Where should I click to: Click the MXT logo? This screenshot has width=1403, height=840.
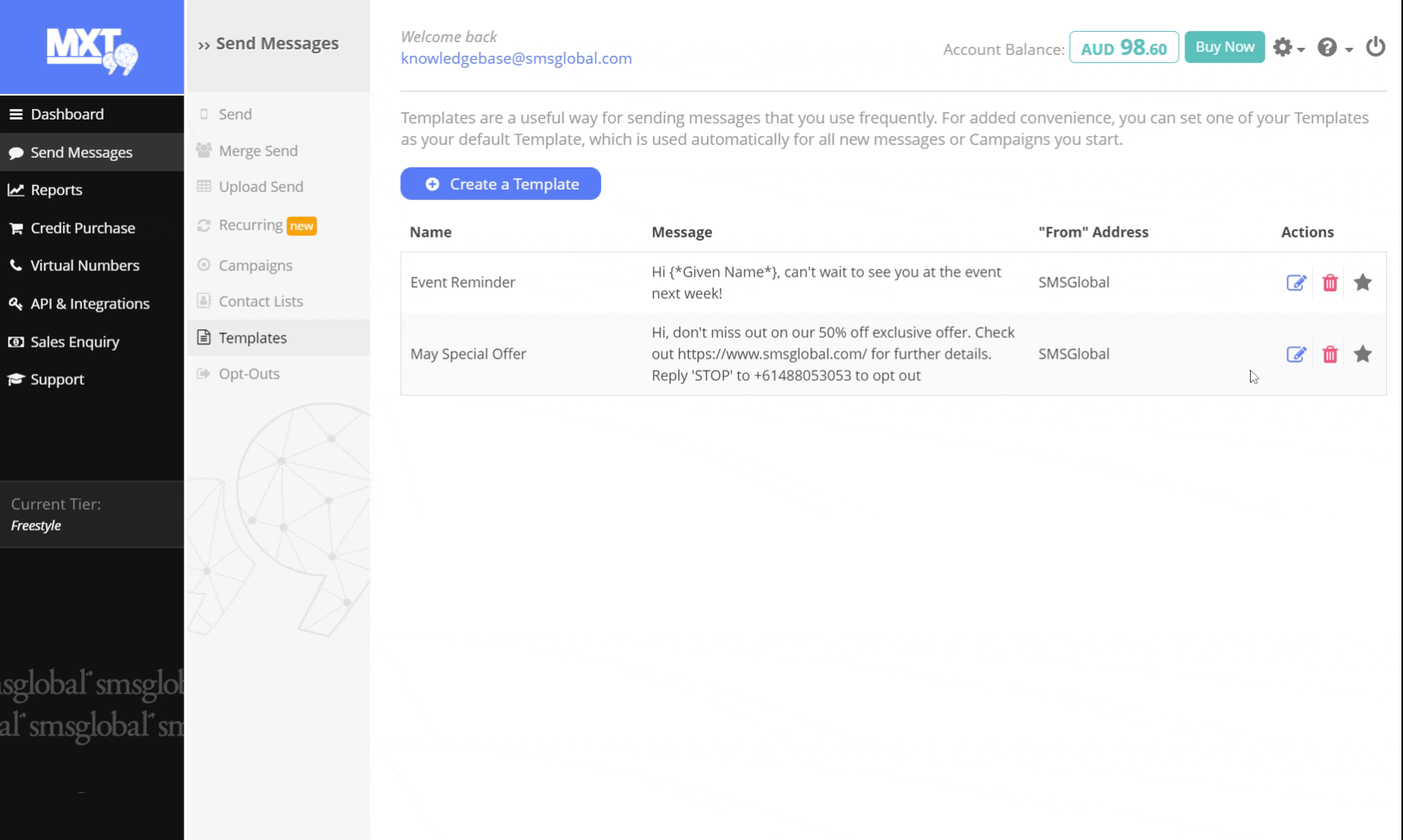(x=92, y=49)
